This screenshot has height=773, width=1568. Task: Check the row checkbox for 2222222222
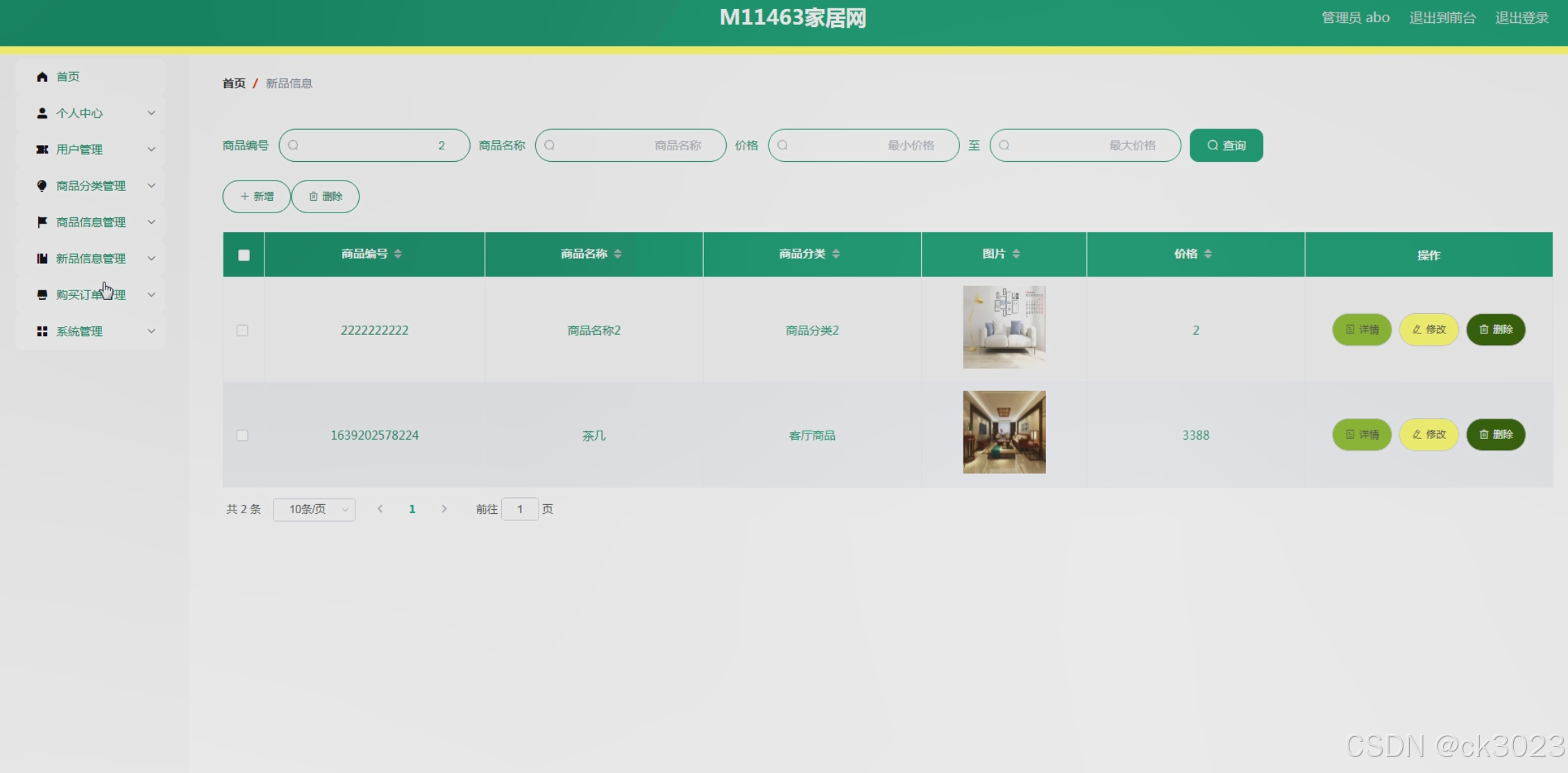coord(242,331)
